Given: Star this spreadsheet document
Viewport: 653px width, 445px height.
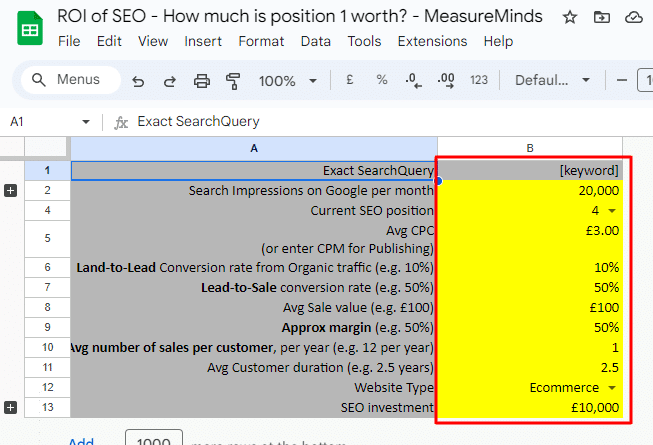Looking at the screenshot, I should point(569,17).
